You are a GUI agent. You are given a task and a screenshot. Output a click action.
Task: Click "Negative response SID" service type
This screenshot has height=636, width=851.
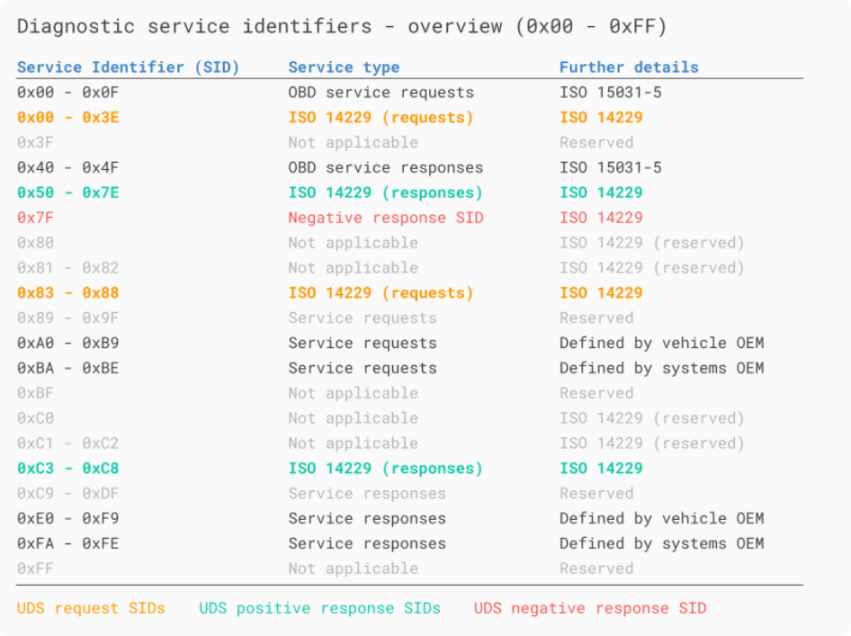(385, 217)
